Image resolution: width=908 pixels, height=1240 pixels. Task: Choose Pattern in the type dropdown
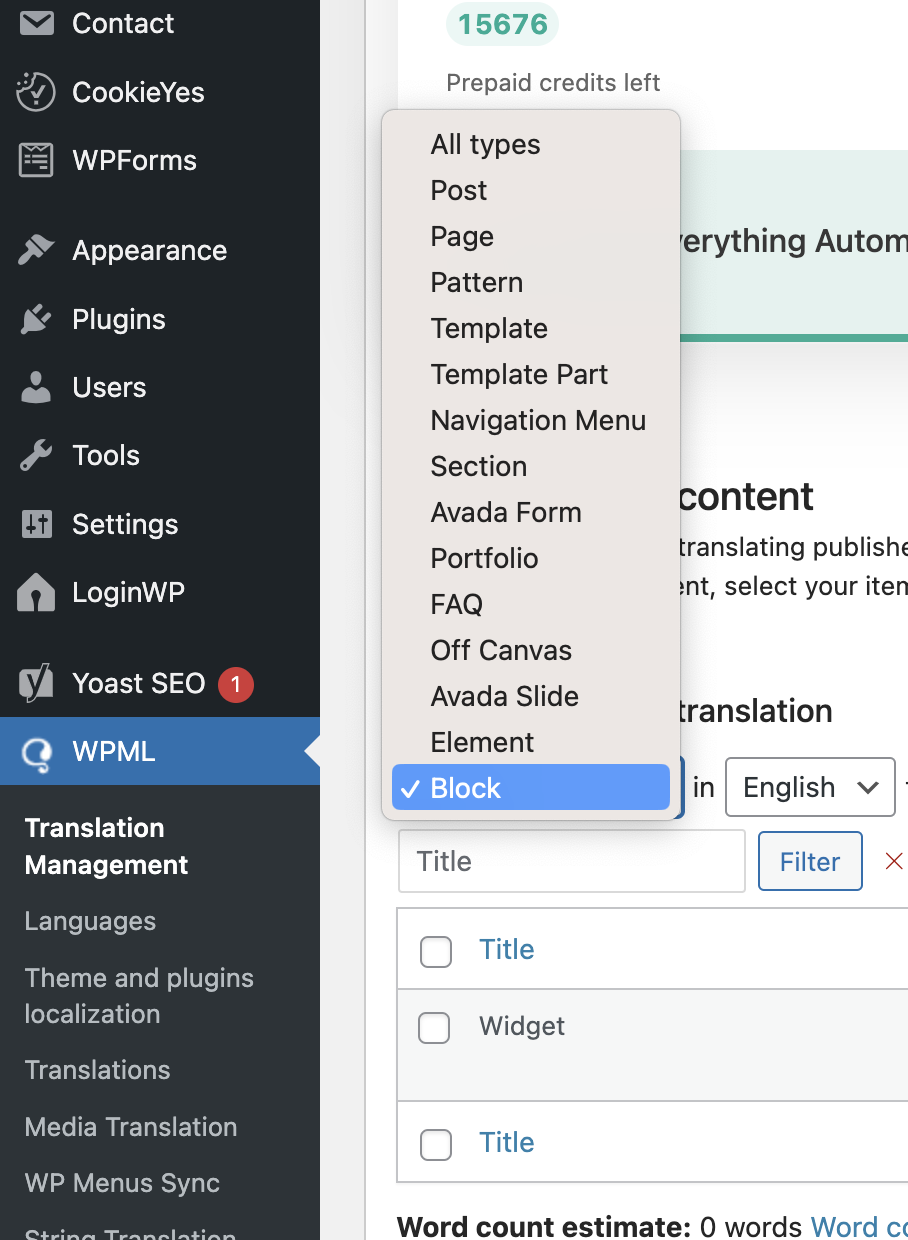coord(531,282)
